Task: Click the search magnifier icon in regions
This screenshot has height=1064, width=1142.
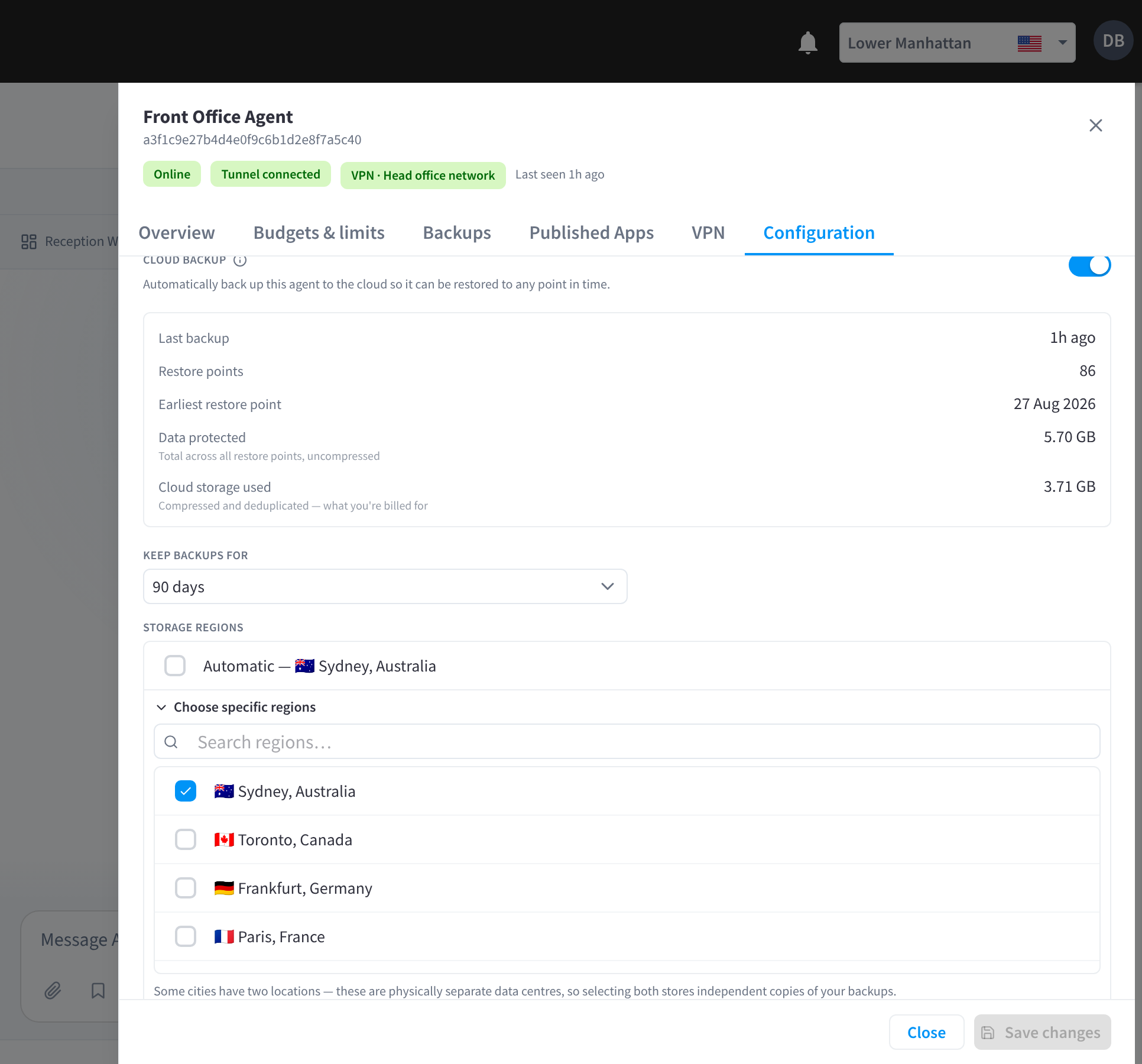Action: (x=171, y=742)
